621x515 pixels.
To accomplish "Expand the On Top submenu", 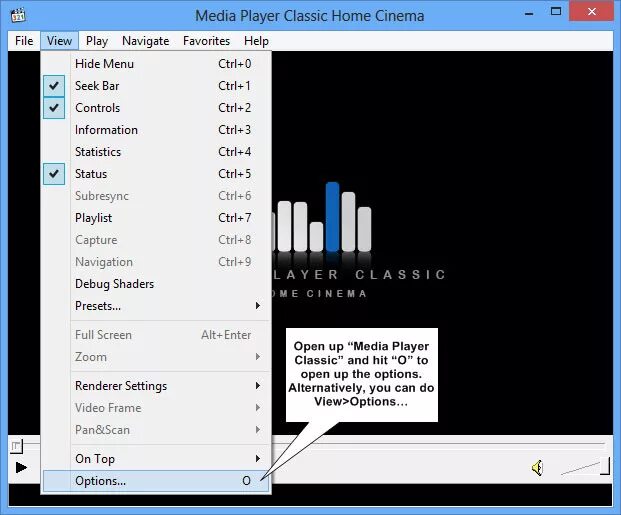I will (x=156, y=459).
